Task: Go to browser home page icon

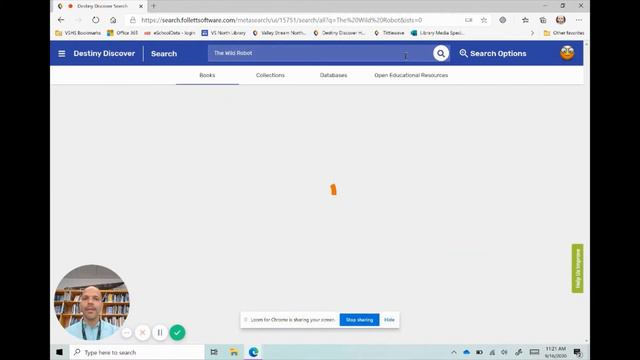Action: [x=113, y=20]
